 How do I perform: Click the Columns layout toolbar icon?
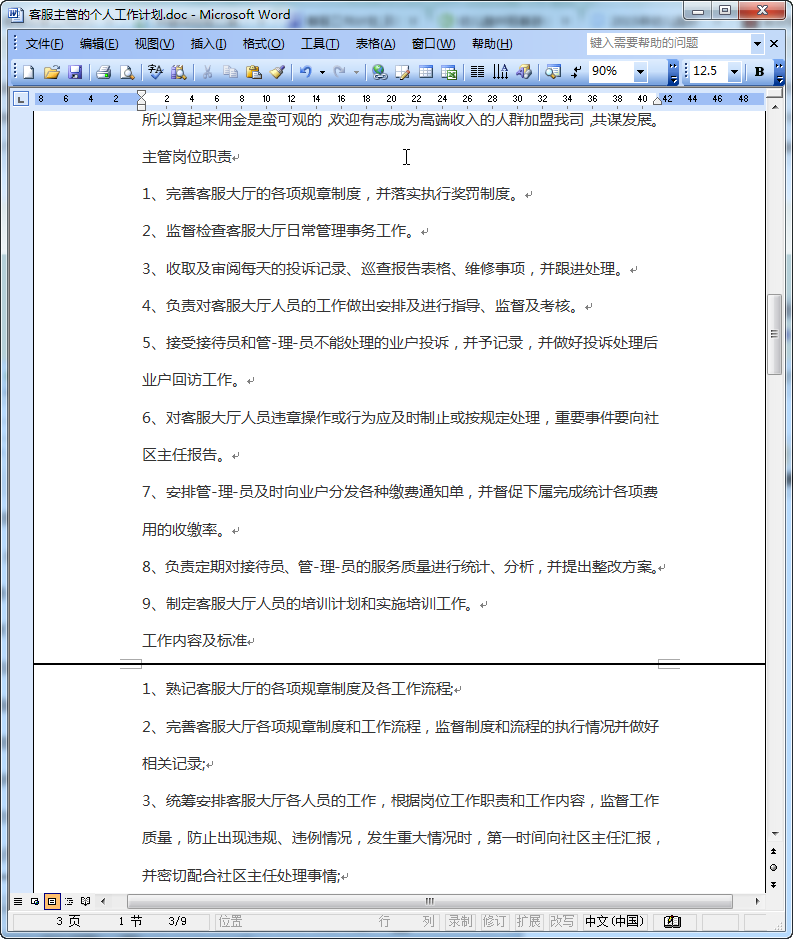477,72
